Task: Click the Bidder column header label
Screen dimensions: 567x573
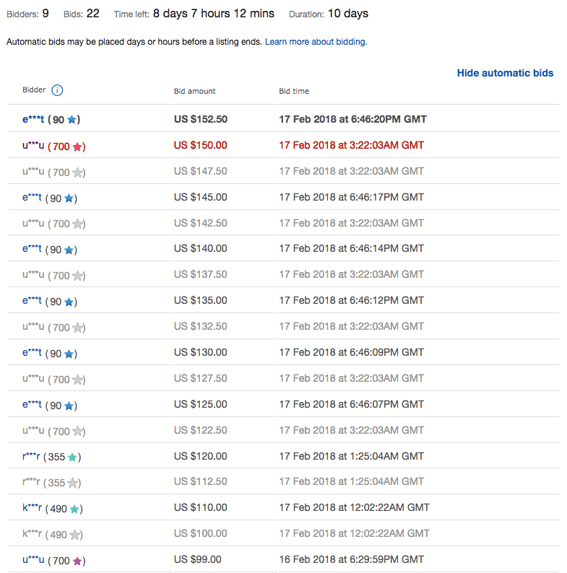Action: tap(34, 90)
